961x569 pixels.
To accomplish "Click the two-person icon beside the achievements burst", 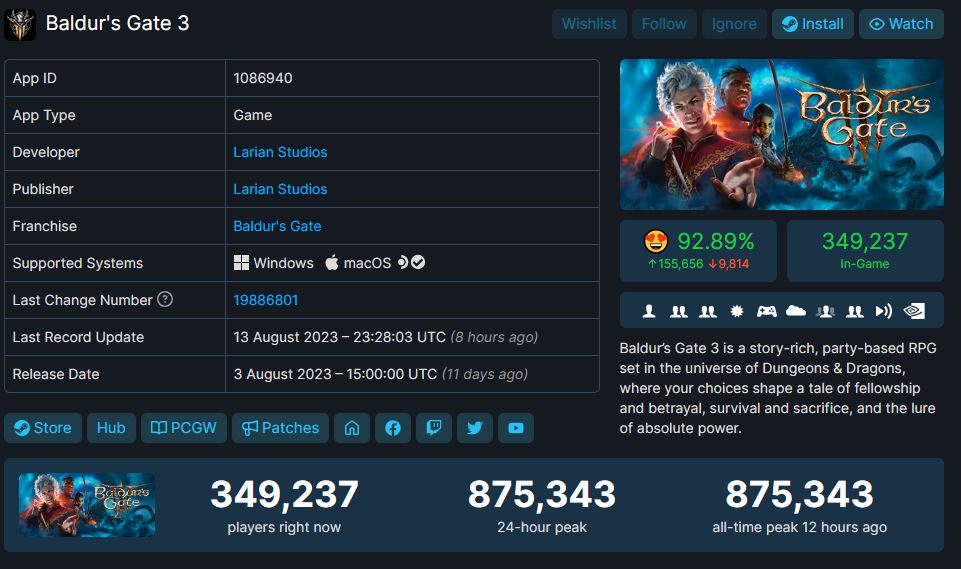I will (x=708, y=311).
